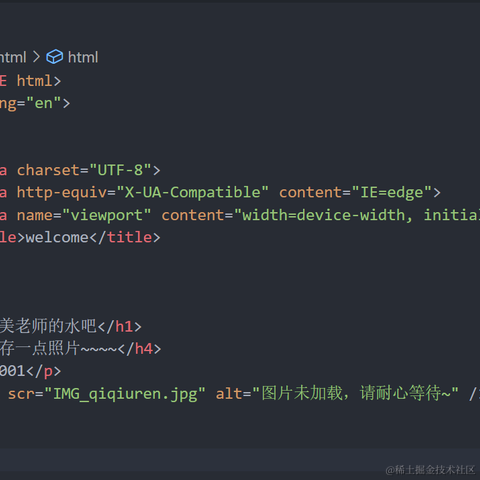Expand the breadcrumb chevron separator

(36, 57)
